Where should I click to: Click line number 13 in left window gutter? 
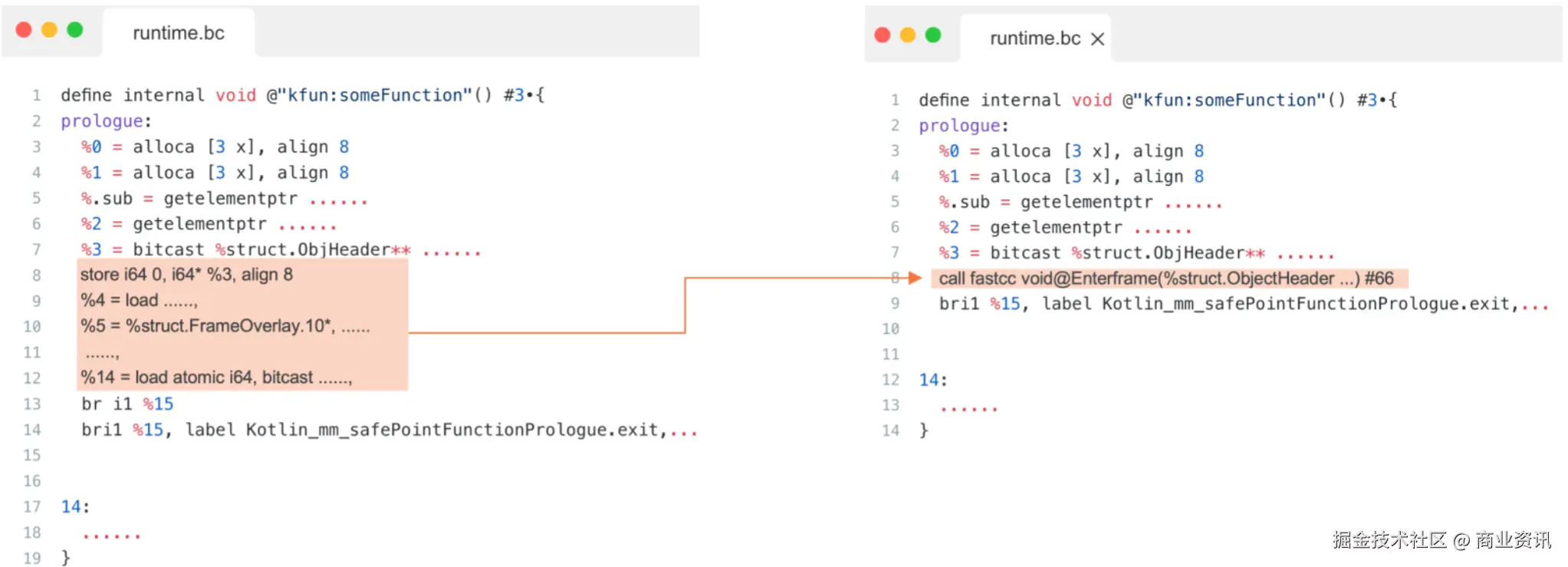31,404
